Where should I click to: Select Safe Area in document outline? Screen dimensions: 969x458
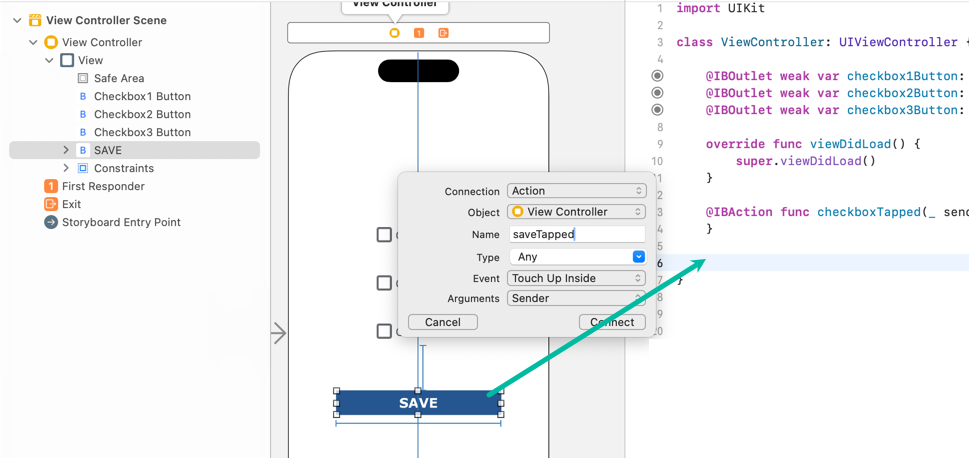click(118, 78)
